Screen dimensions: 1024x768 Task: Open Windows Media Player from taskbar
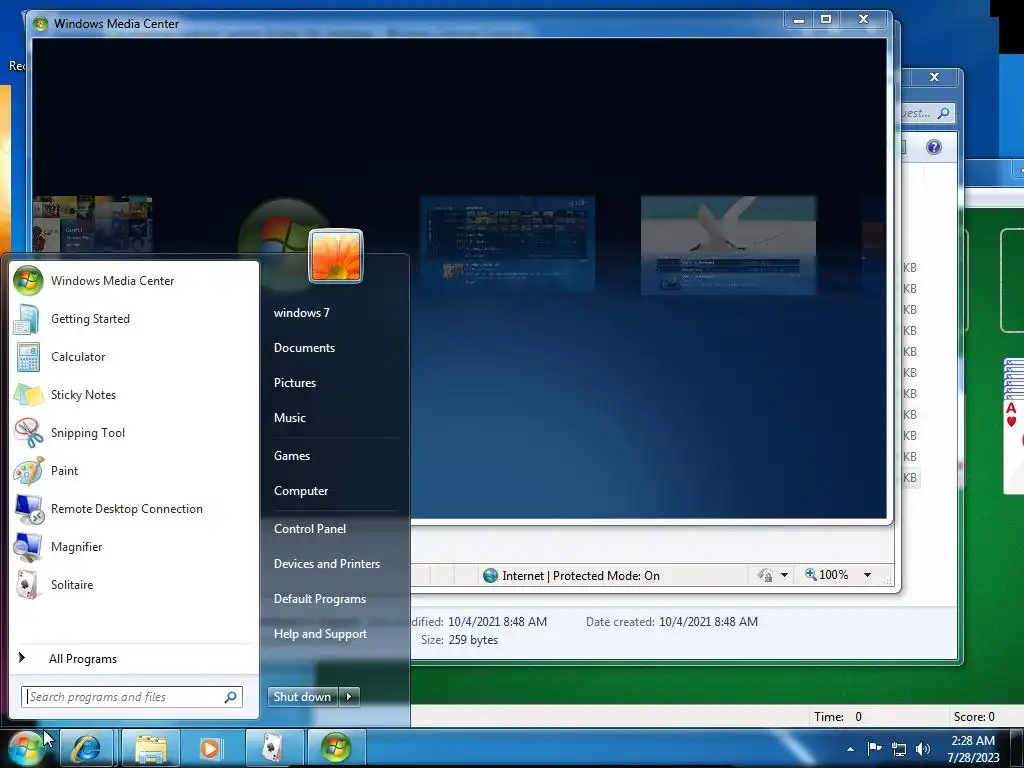point(210,748)
